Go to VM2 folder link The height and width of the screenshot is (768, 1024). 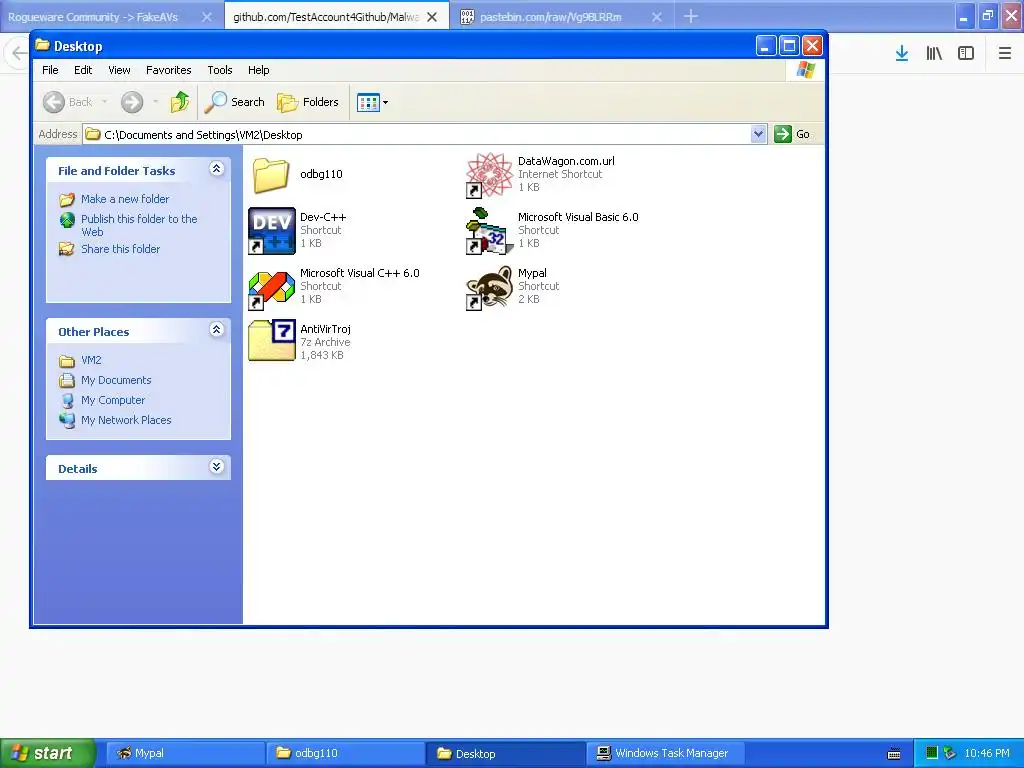coord(91,360)
